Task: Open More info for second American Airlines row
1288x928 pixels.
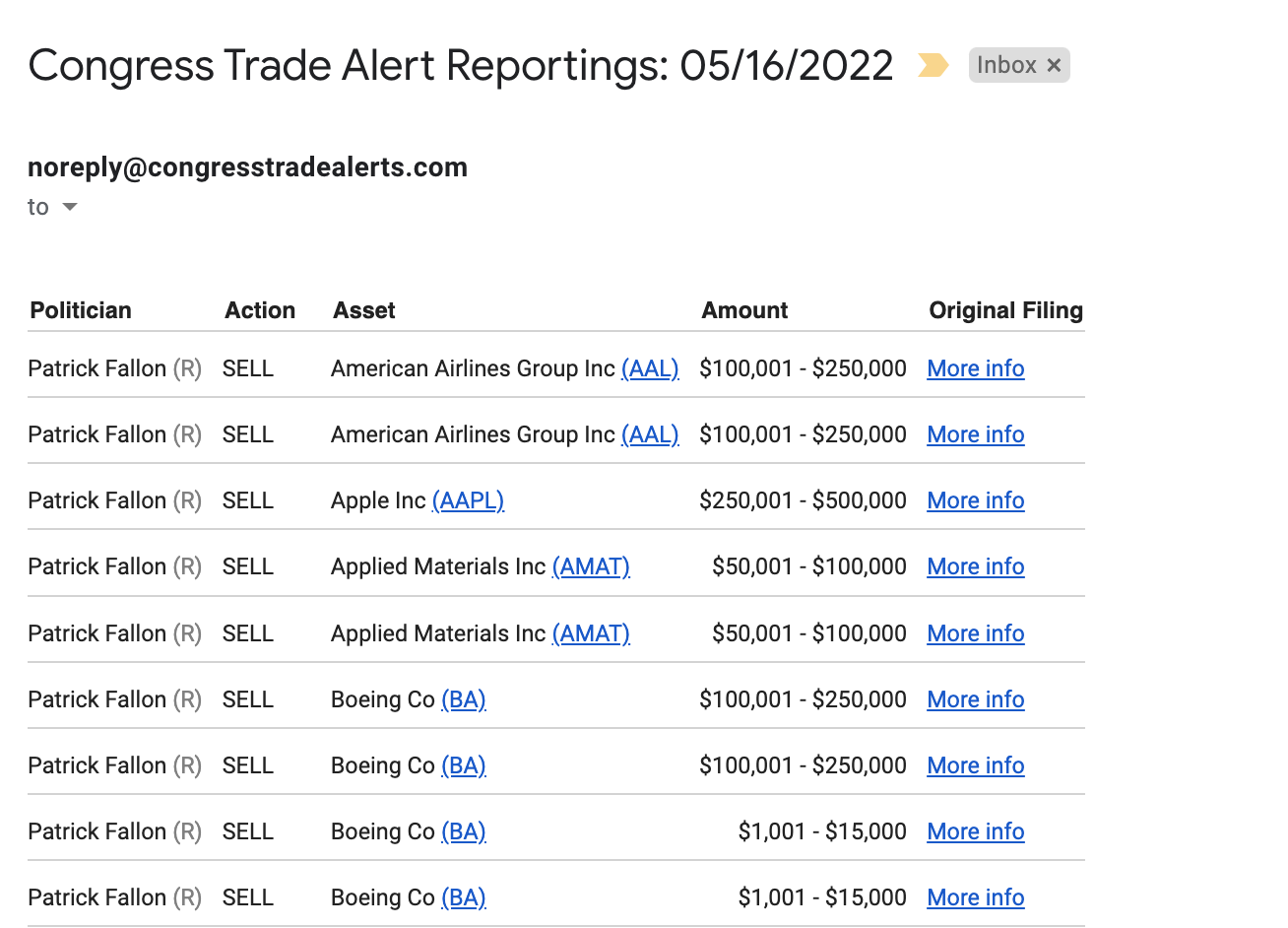Action: pyautogui.click(x=976, y=434)
